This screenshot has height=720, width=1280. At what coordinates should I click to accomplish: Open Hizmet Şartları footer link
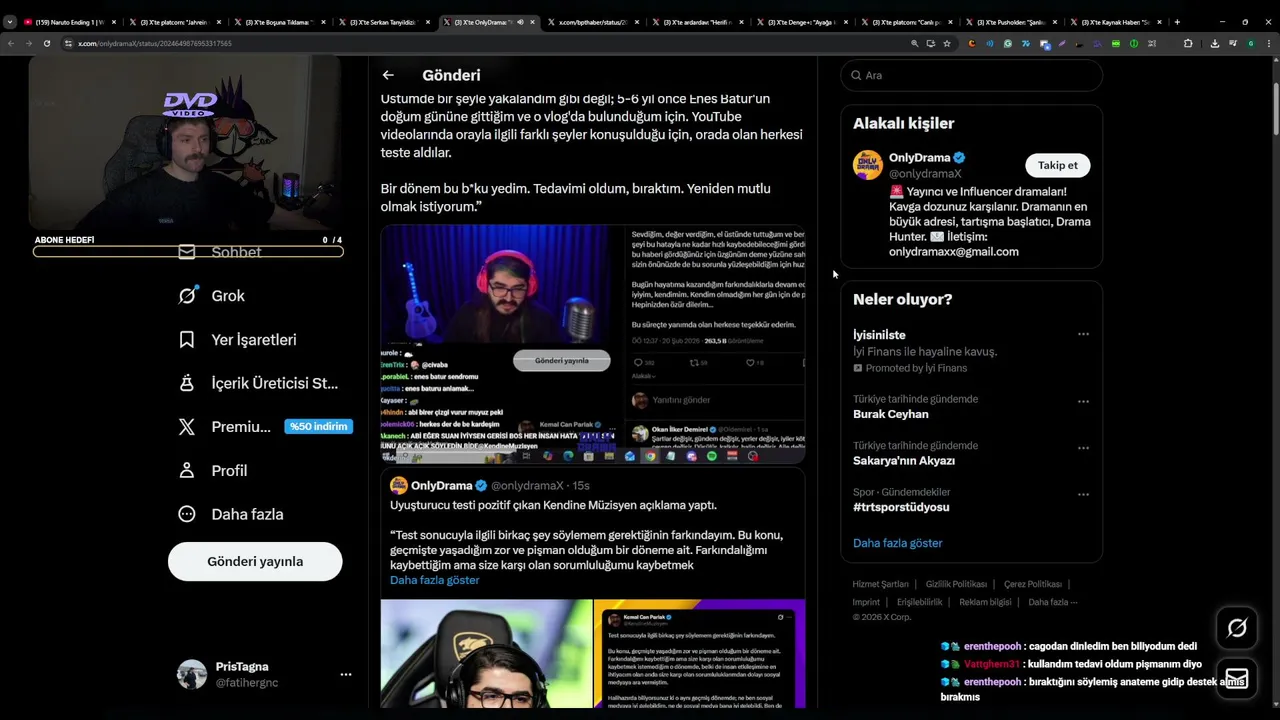(880, 584)
